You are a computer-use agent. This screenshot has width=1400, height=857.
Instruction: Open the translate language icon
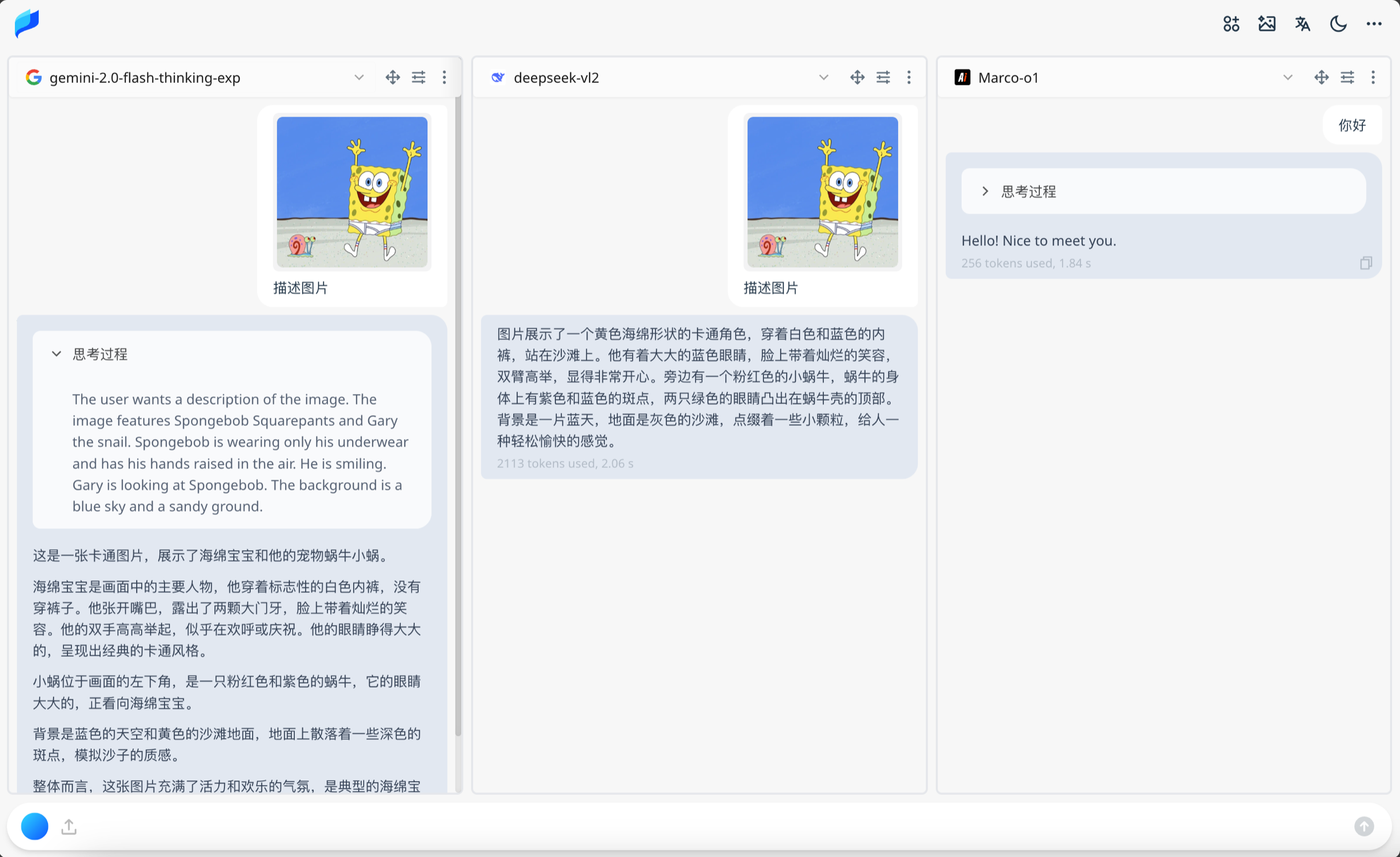(x=1302, y=24)
